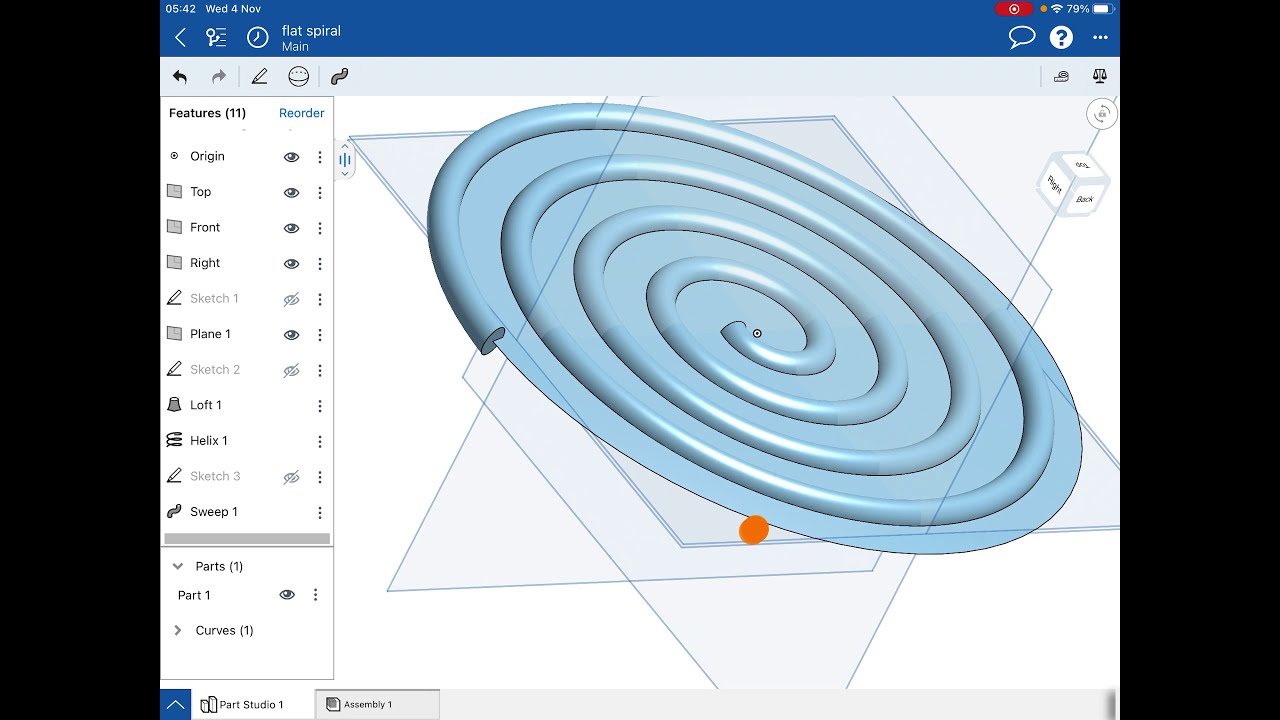
Task: Switch to the Part Studio 1 tab
Action: [252, 704]
